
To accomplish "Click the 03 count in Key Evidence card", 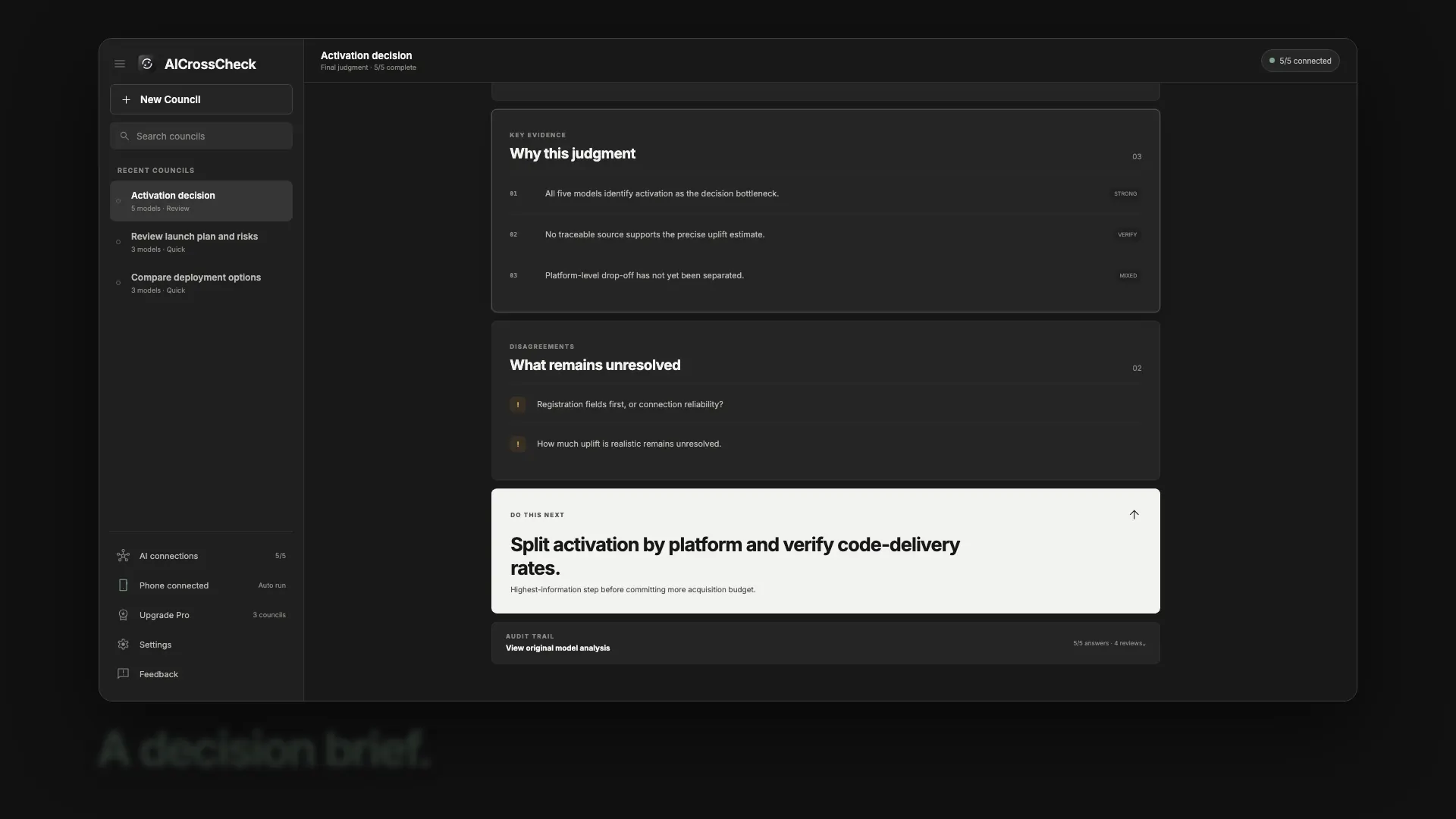I will click(1137, 157).
